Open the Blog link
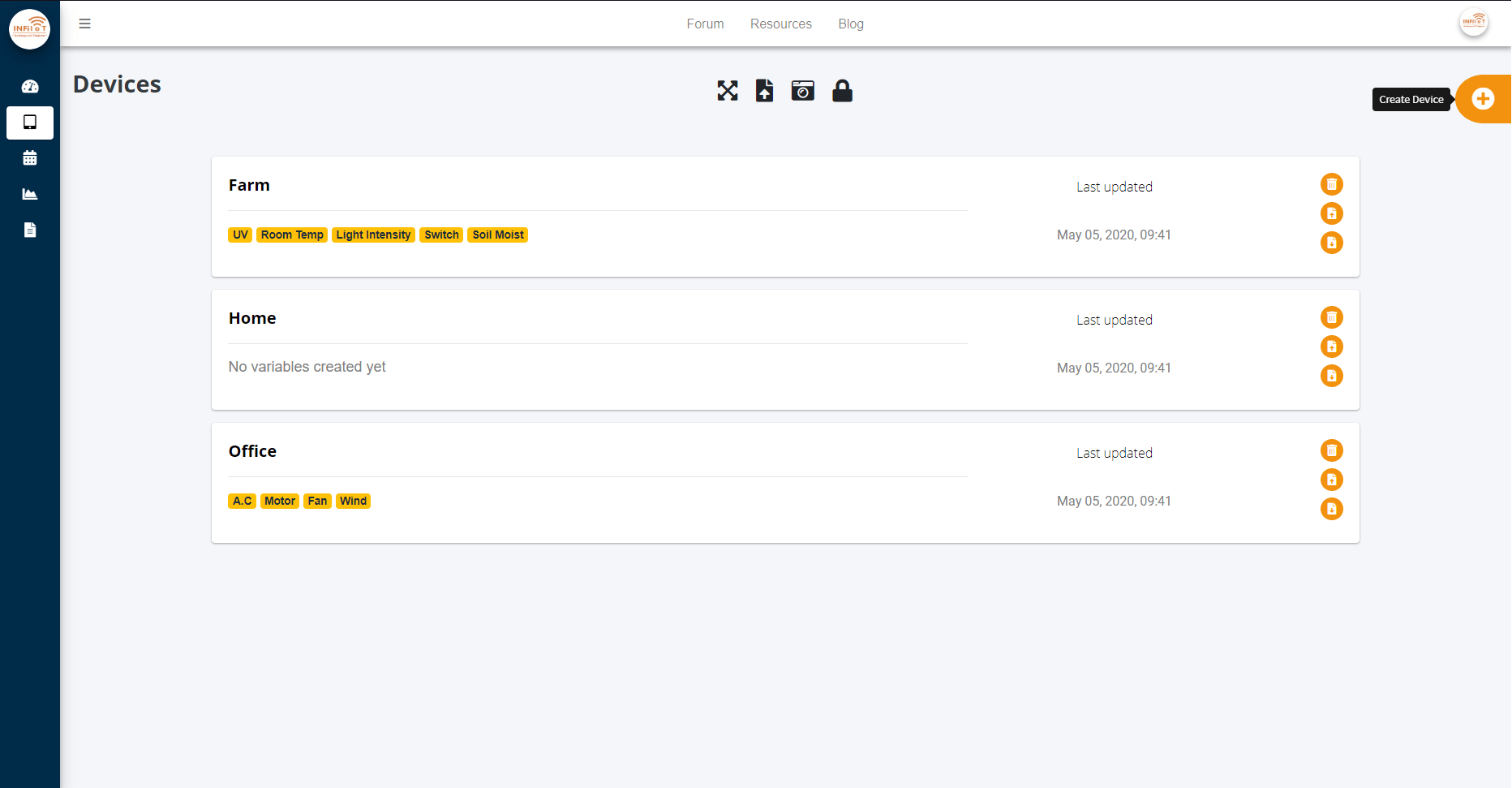This screenshot has height=788, width=1512. (x=851, y=24)
